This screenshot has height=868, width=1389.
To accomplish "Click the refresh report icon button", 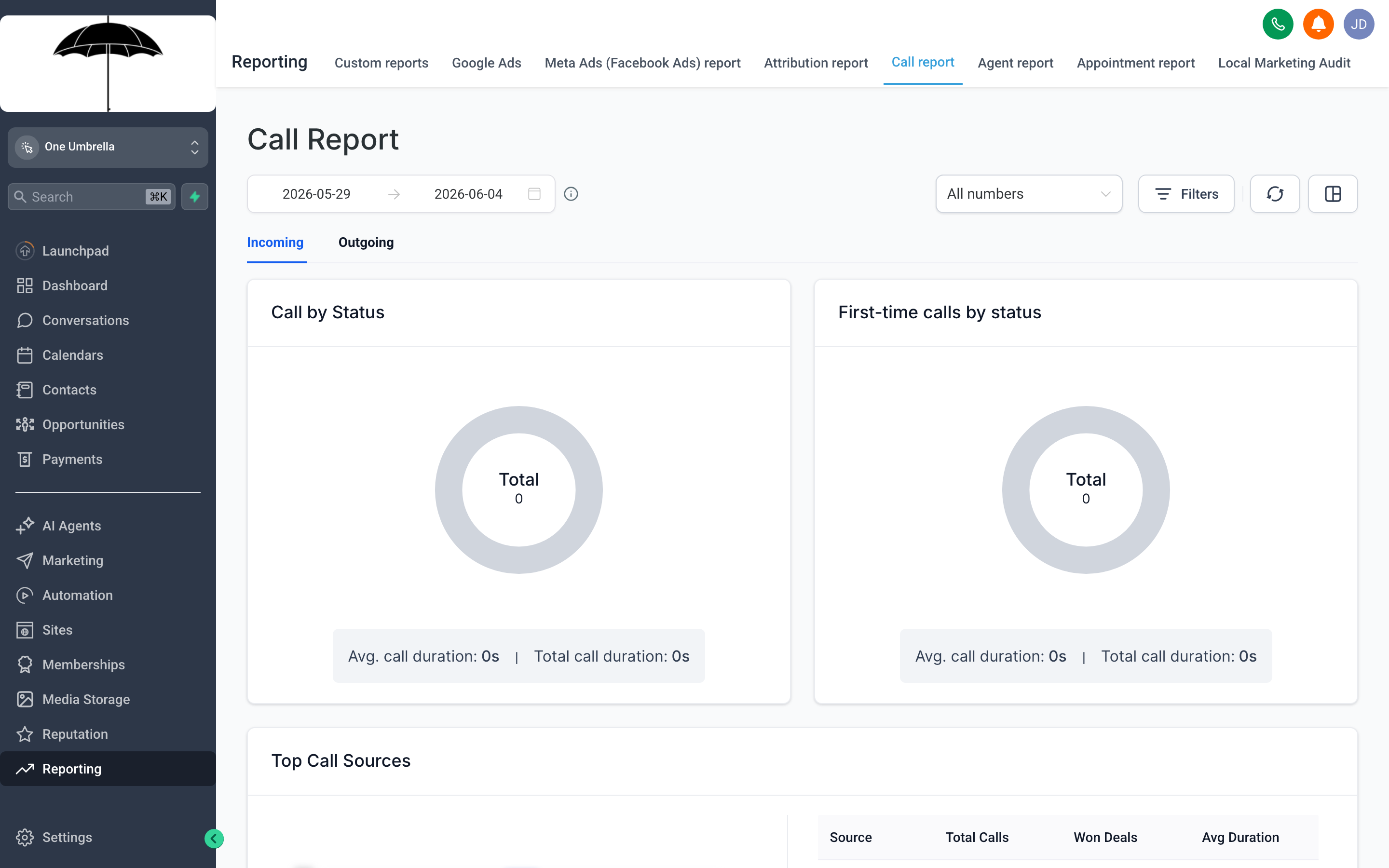I will coord(1275,194).
